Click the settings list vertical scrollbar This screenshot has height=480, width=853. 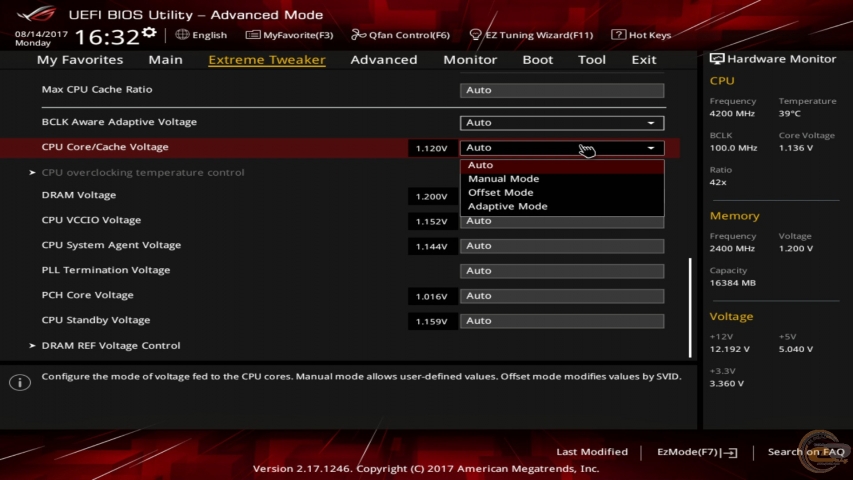pyautogui.click(x=690, y=307)
